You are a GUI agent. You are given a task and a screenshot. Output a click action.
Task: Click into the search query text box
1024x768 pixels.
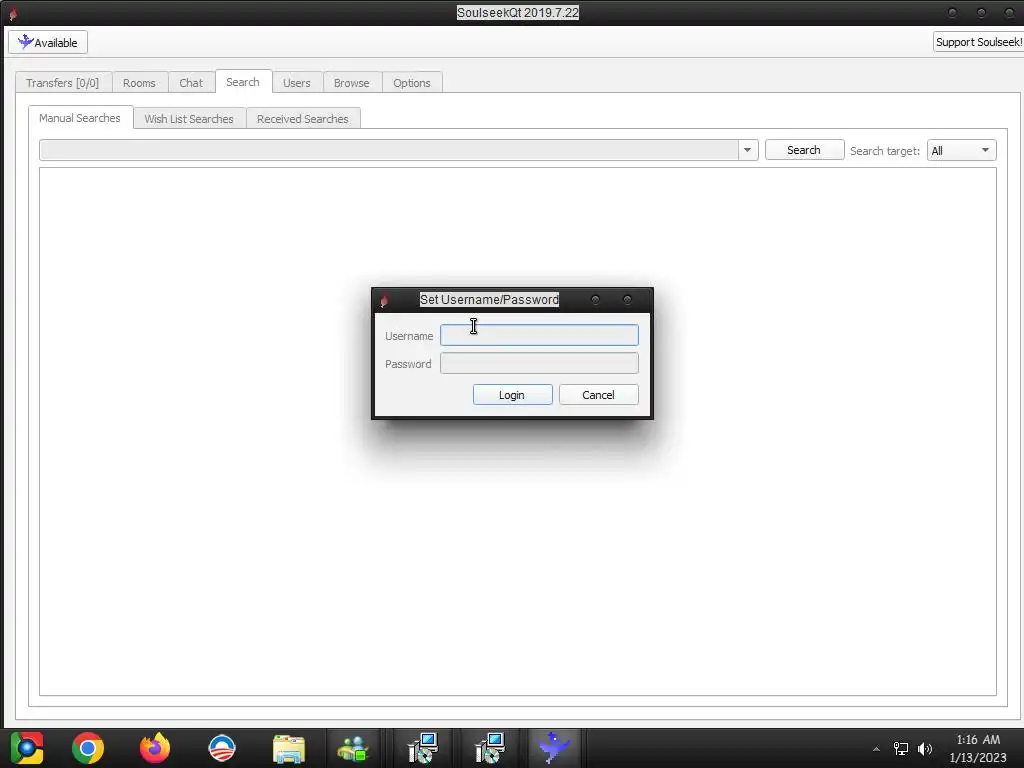coord(389,150)
